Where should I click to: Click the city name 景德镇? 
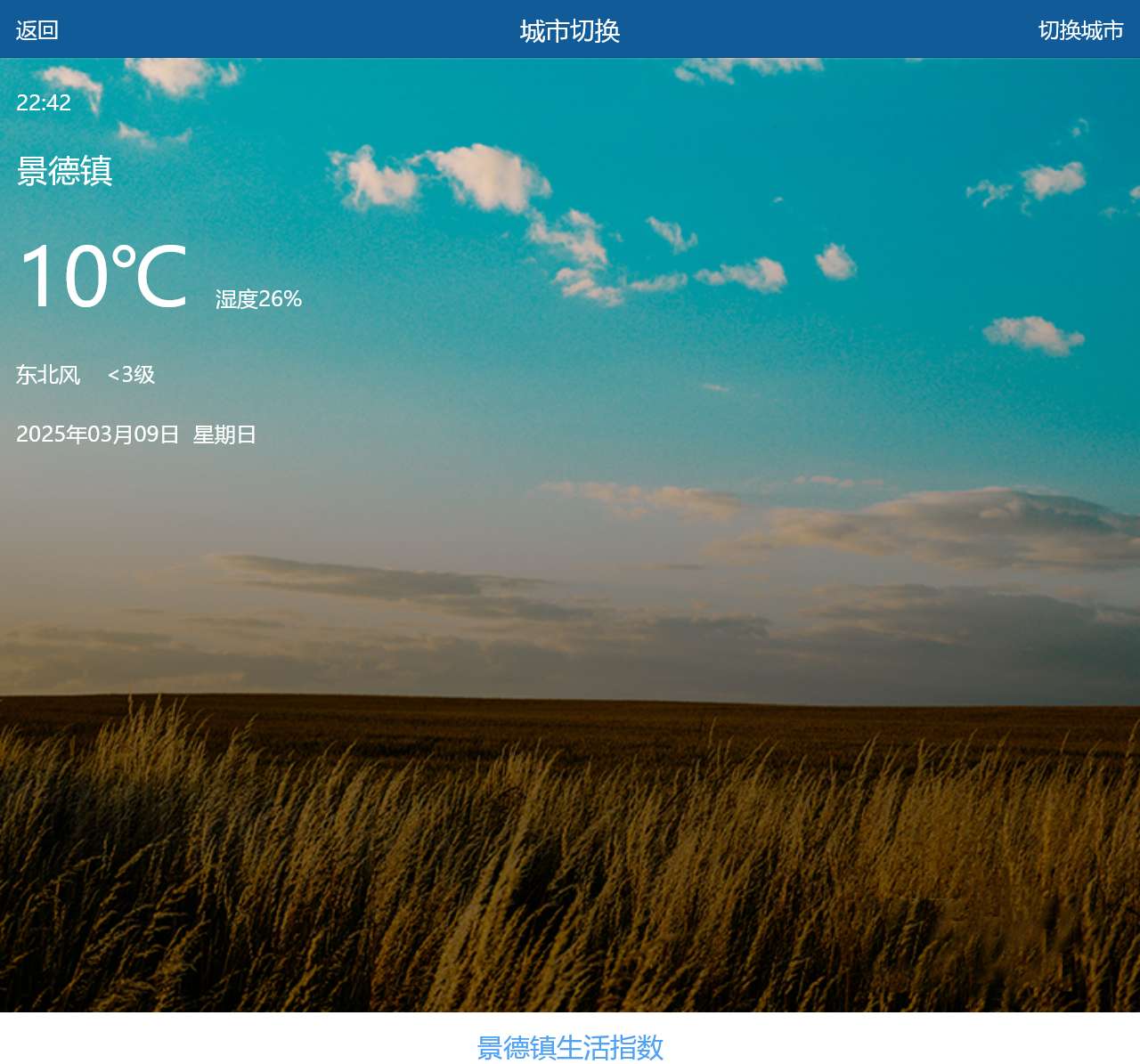(x=65, y=173)
